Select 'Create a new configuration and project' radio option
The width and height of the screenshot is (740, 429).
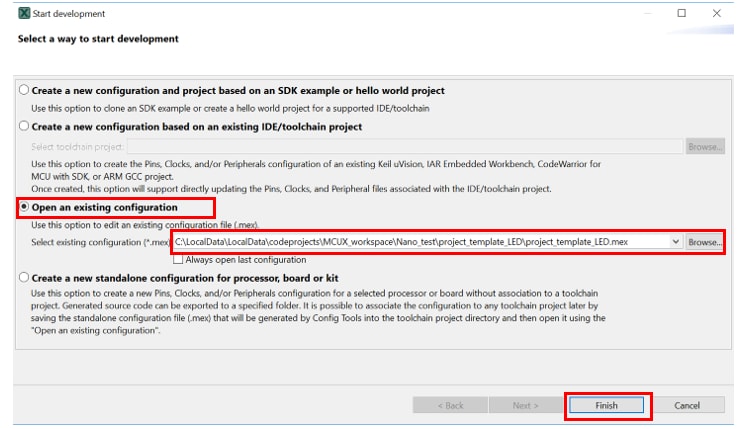tap(24, 90)
